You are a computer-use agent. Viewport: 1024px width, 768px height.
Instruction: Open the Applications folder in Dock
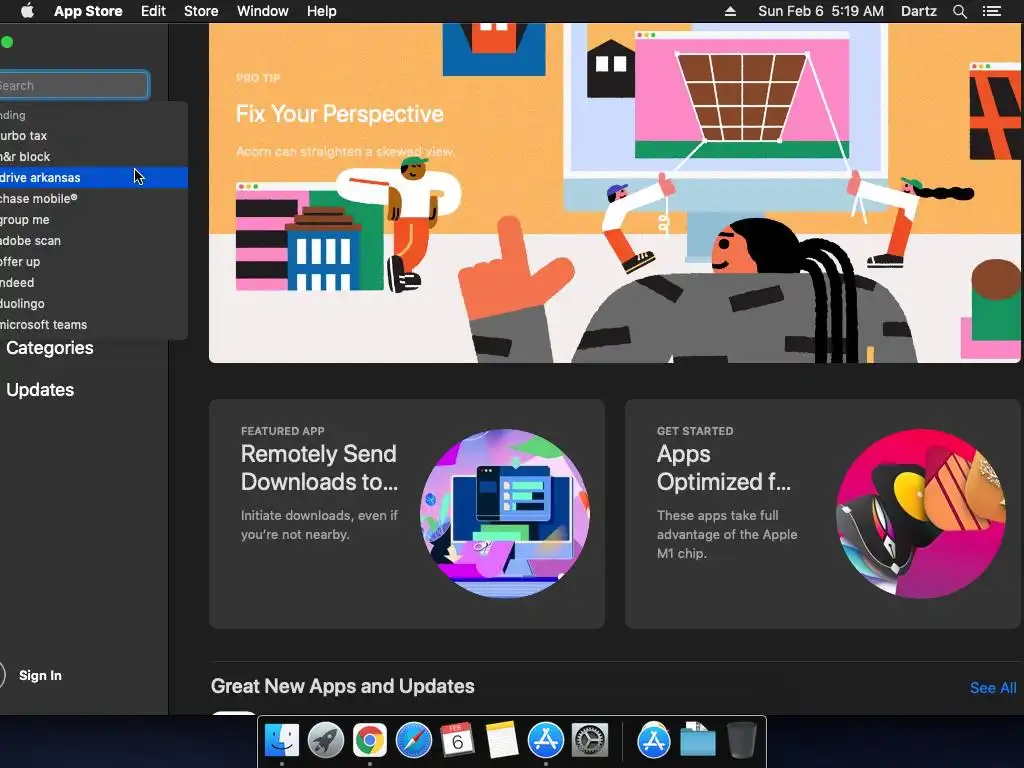pyautogui.click(x=654, y=741)
